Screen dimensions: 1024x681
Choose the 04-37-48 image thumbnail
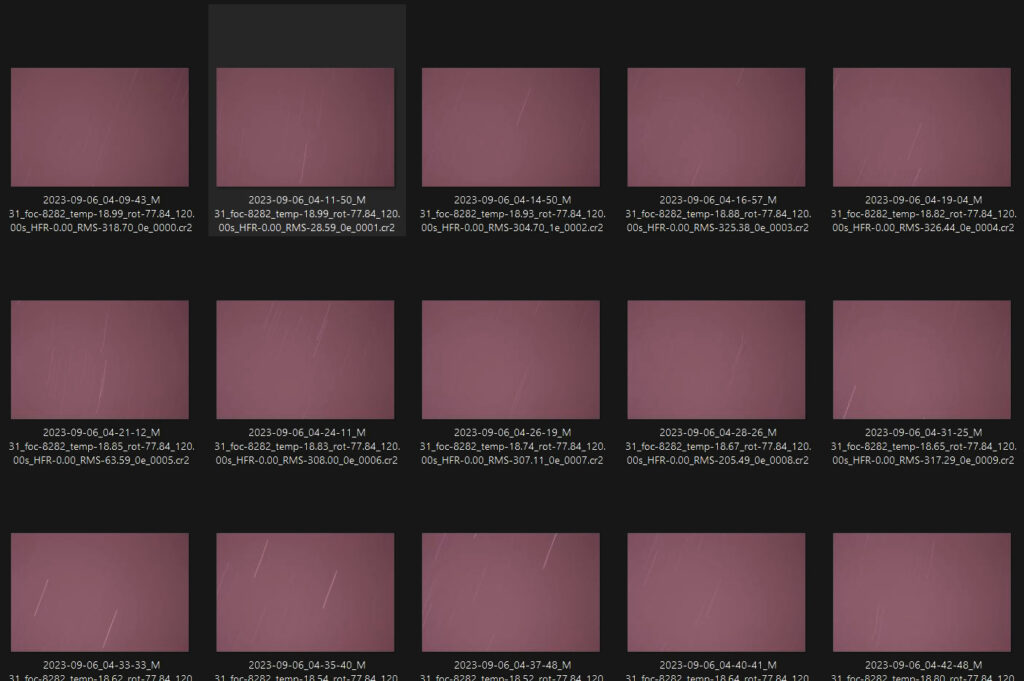tap(511, 592)
